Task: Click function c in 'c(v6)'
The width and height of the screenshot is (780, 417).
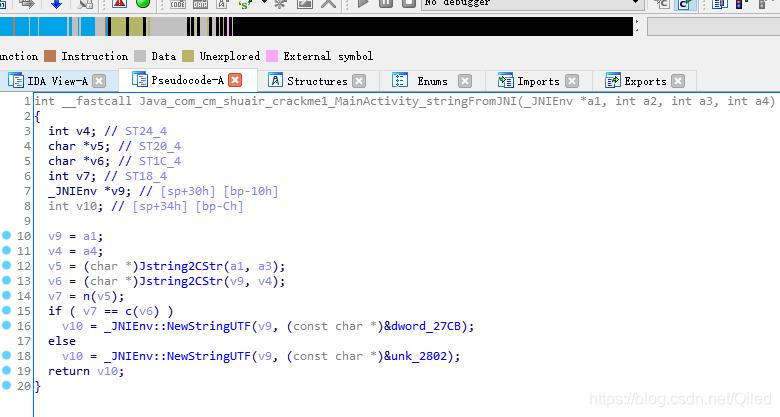Action: 128,312
